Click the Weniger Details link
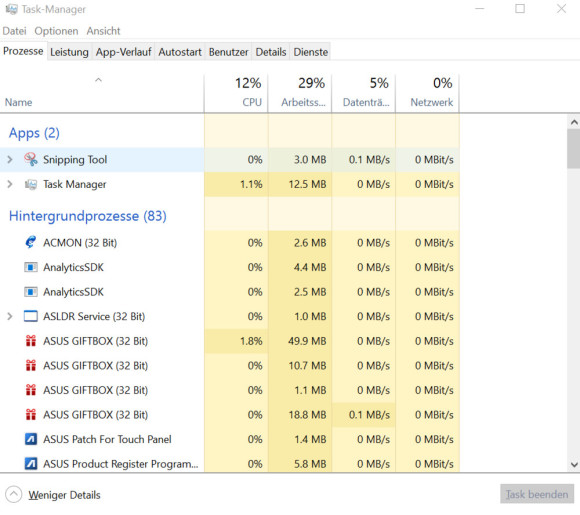This screenshot has width=580, height=515. (64, 495)
